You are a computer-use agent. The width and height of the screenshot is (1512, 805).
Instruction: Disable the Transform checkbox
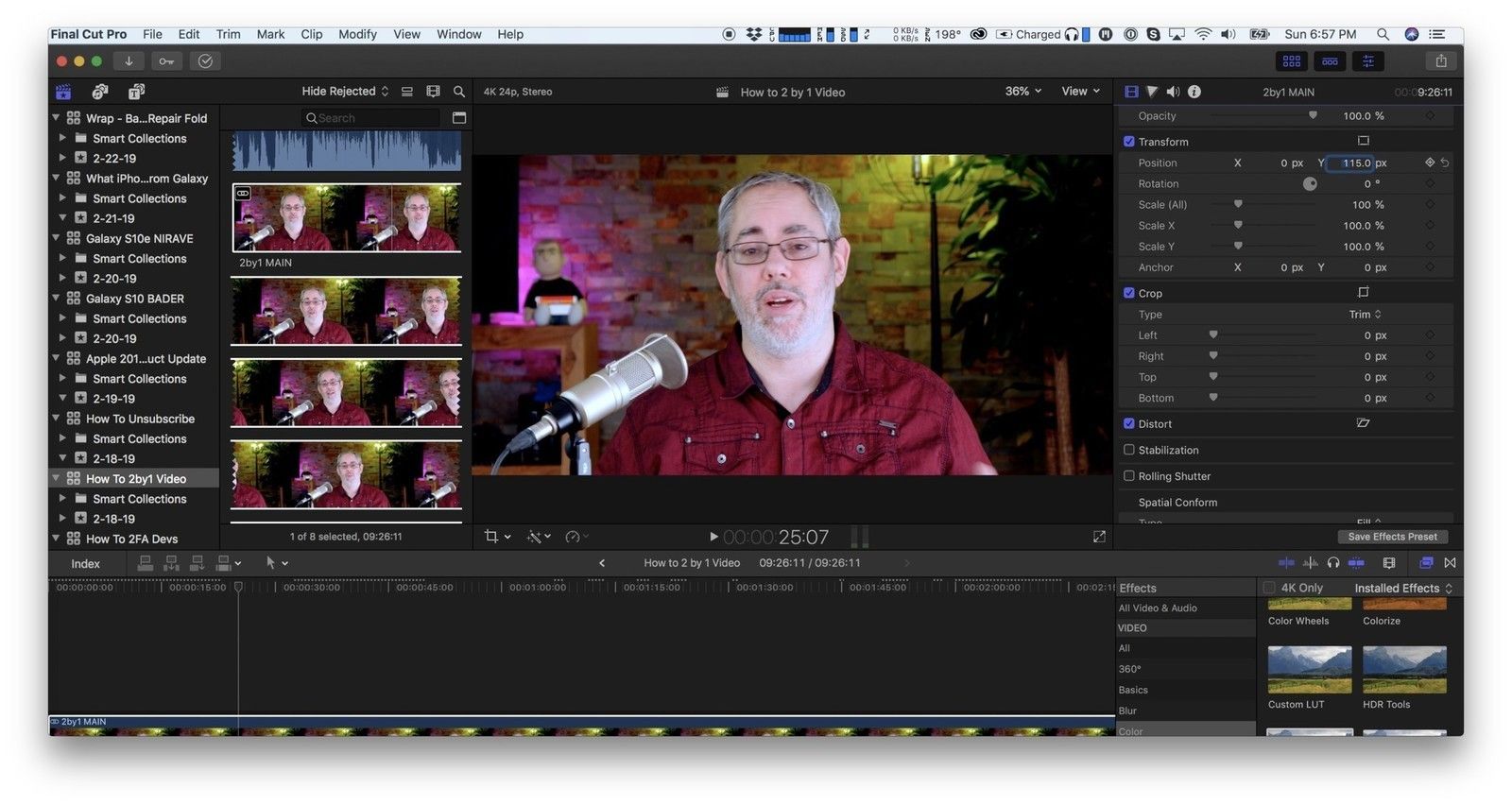click(x=1128, y=142)
